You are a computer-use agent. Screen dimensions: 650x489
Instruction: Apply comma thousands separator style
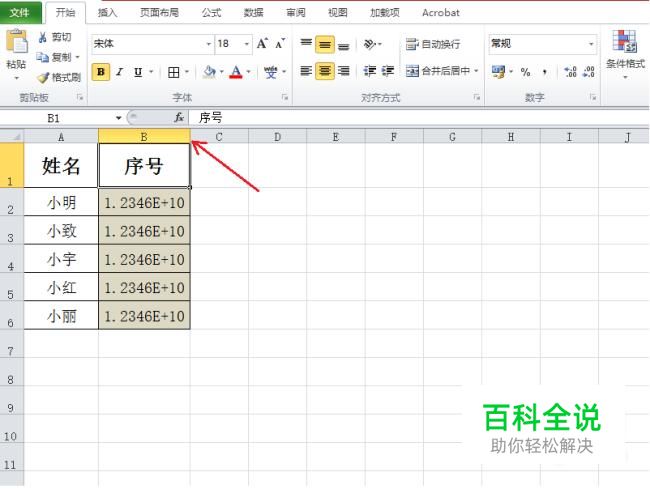(544, 72)
